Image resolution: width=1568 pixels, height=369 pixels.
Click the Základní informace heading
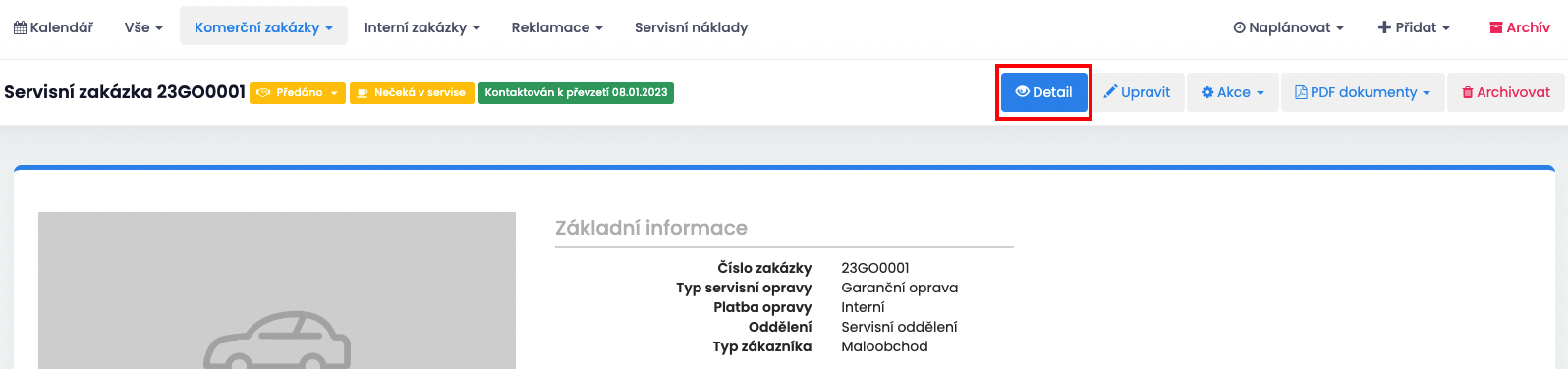pyautogui.click(x=651, y=228)
